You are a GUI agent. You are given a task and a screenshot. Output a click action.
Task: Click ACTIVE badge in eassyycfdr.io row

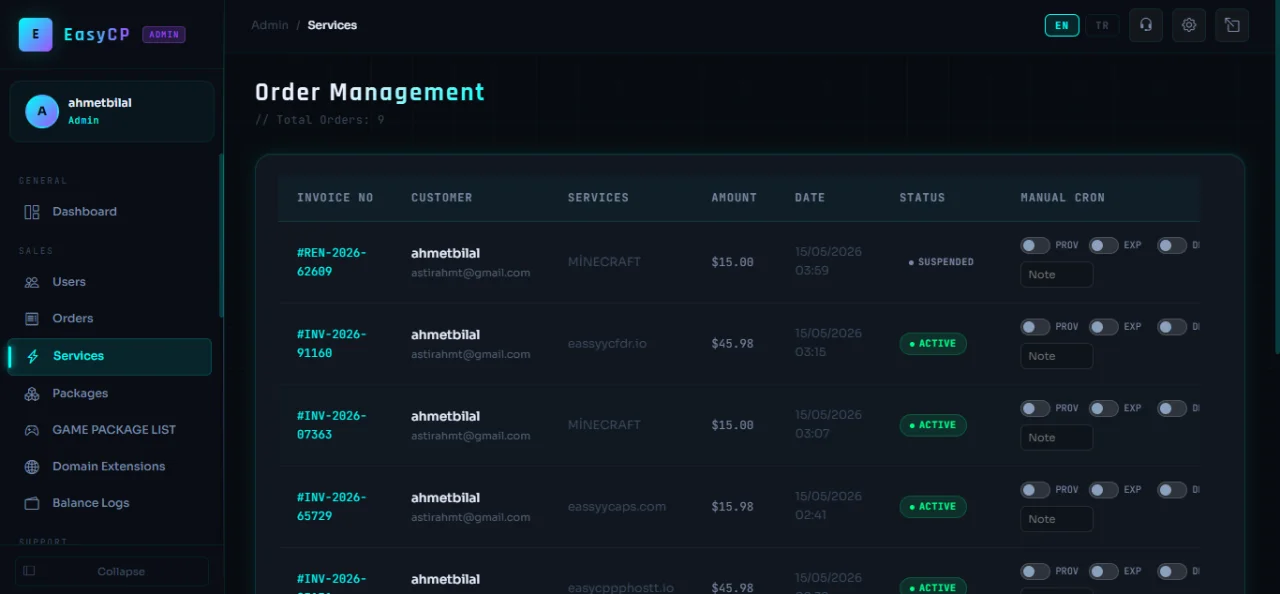click(x=933, y=344)
